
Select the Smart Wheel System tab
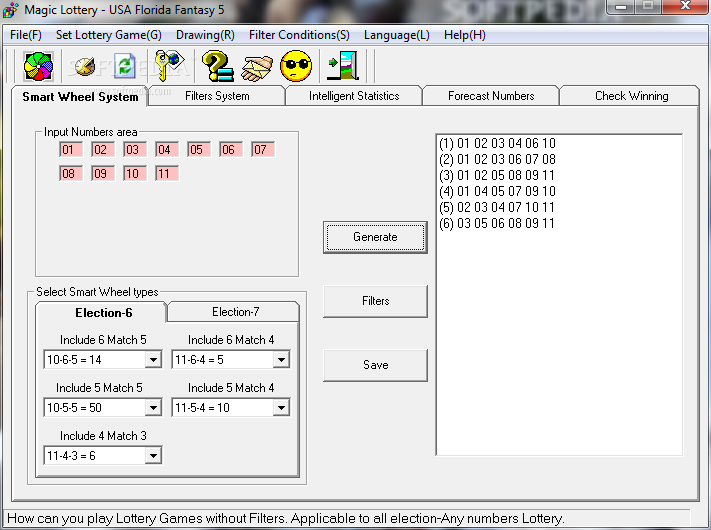pos(80,97)
